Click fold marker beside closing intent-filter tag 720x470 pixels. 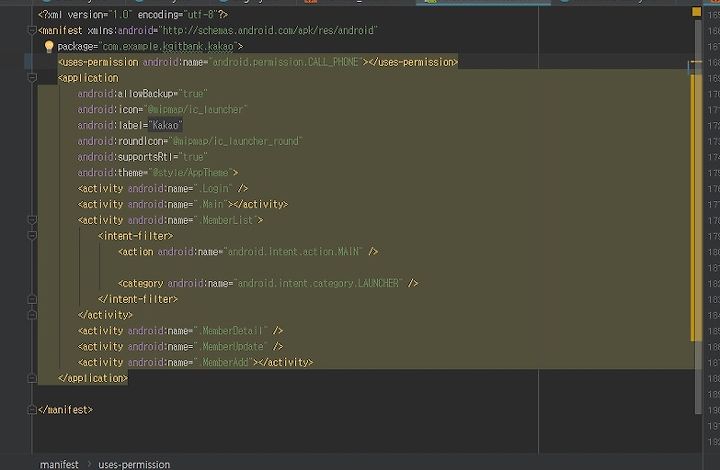[32, 299]
